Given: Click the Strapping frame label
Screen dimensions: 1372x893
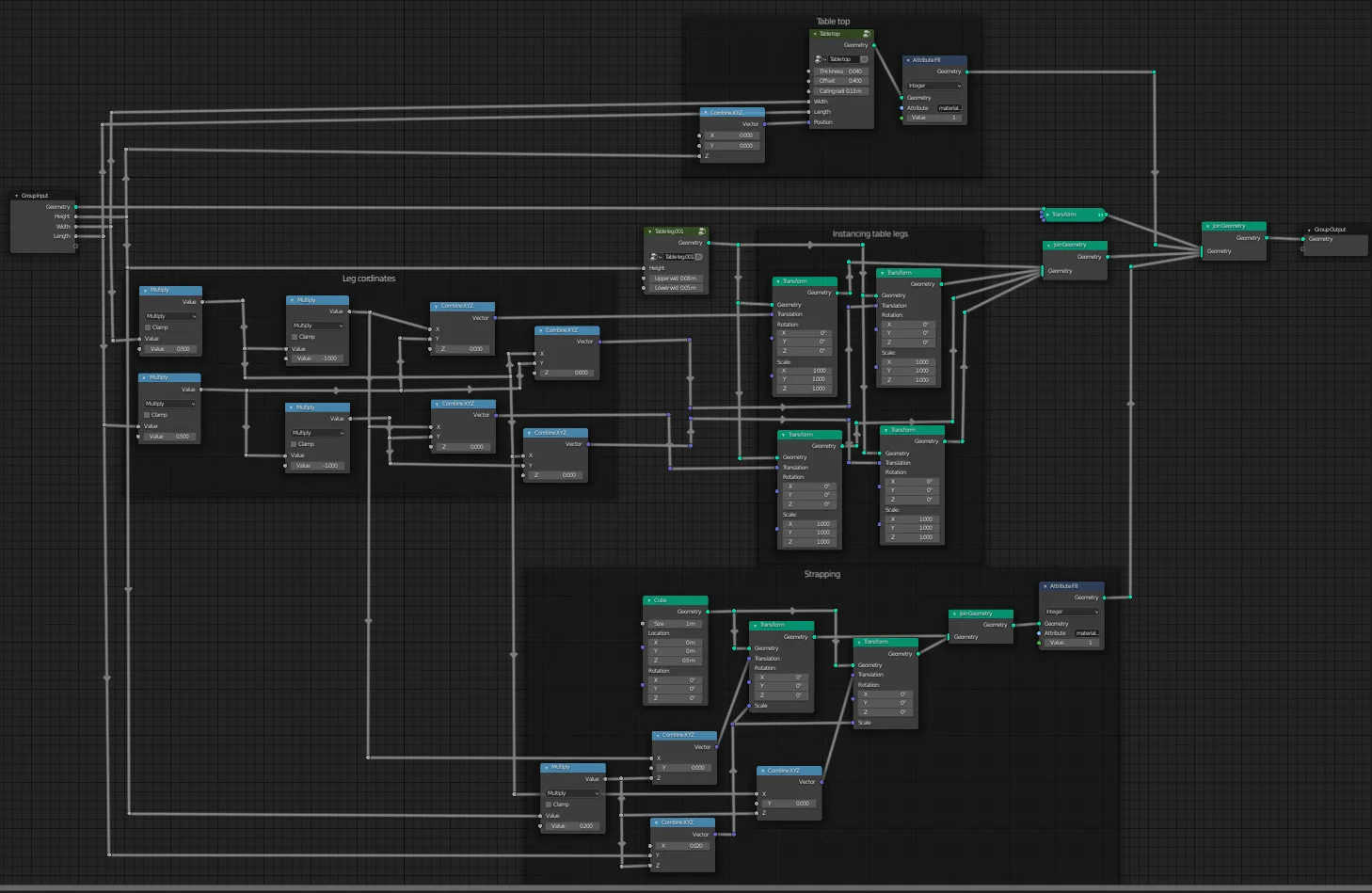Looking at the screenshot, I should pos(822,574).
